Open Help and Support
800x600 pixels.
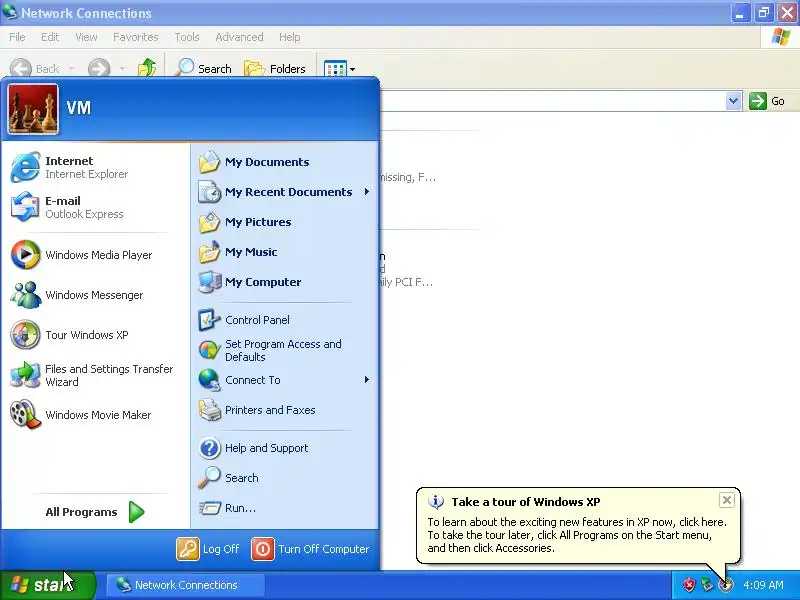pyautogui.click(x=284, y=448)
